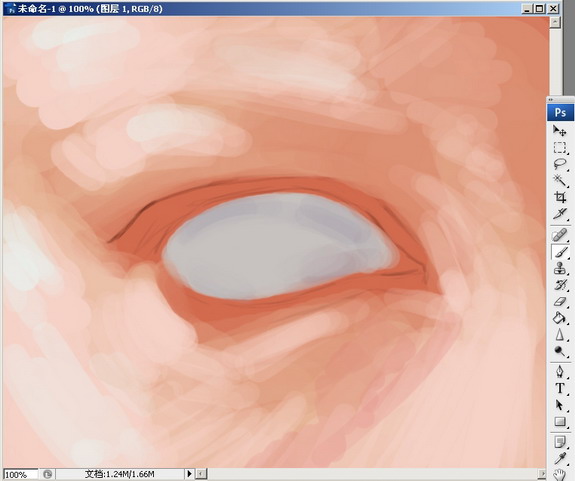Select the Brush tool
The image size is (575, 481).
(x=560, y=252)
